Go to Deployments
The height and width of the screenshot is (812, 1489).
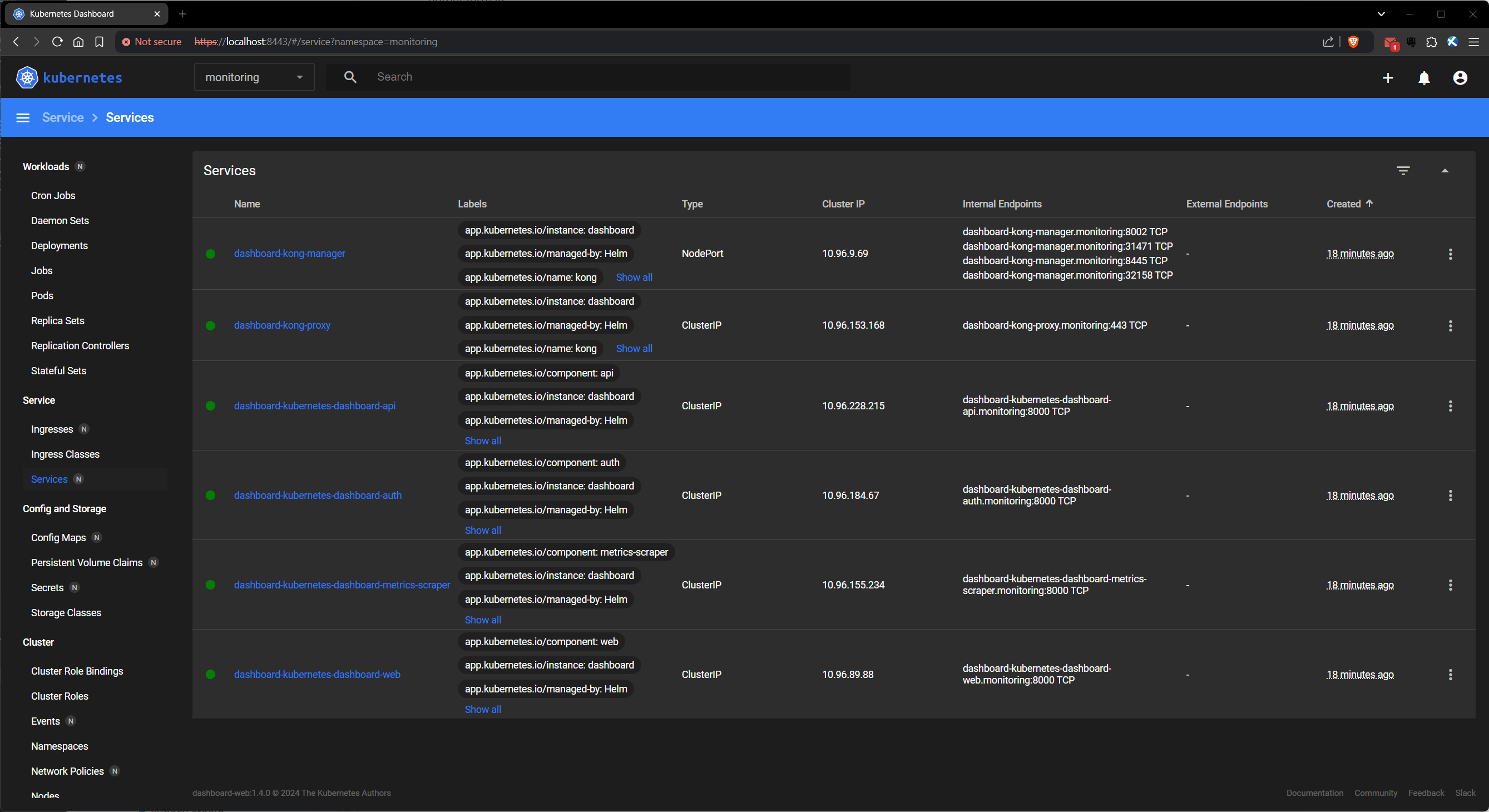[x=60, y=246]
